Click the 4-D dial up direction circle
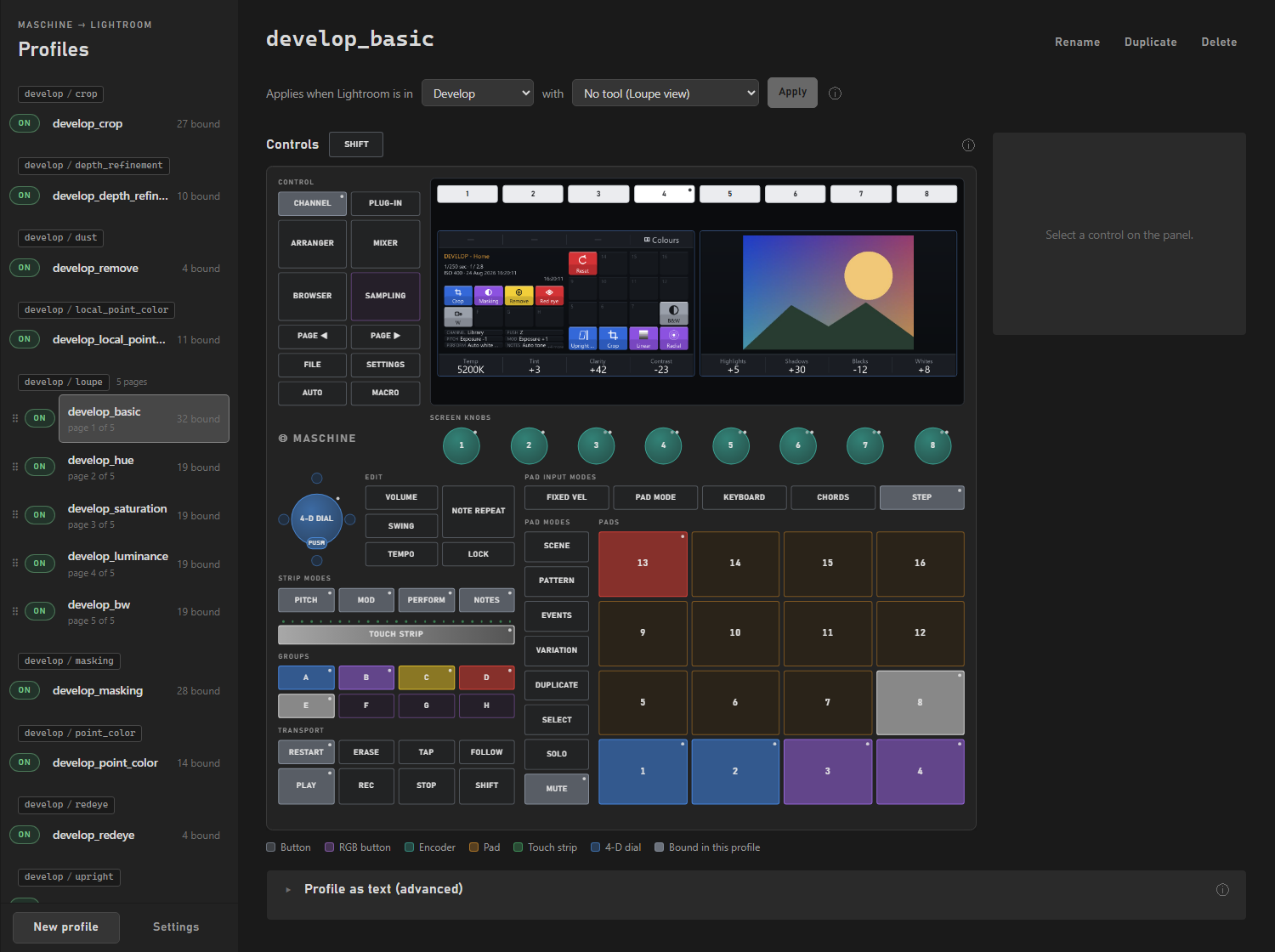This screenshot has height=952, width=1275. (317, 479)
